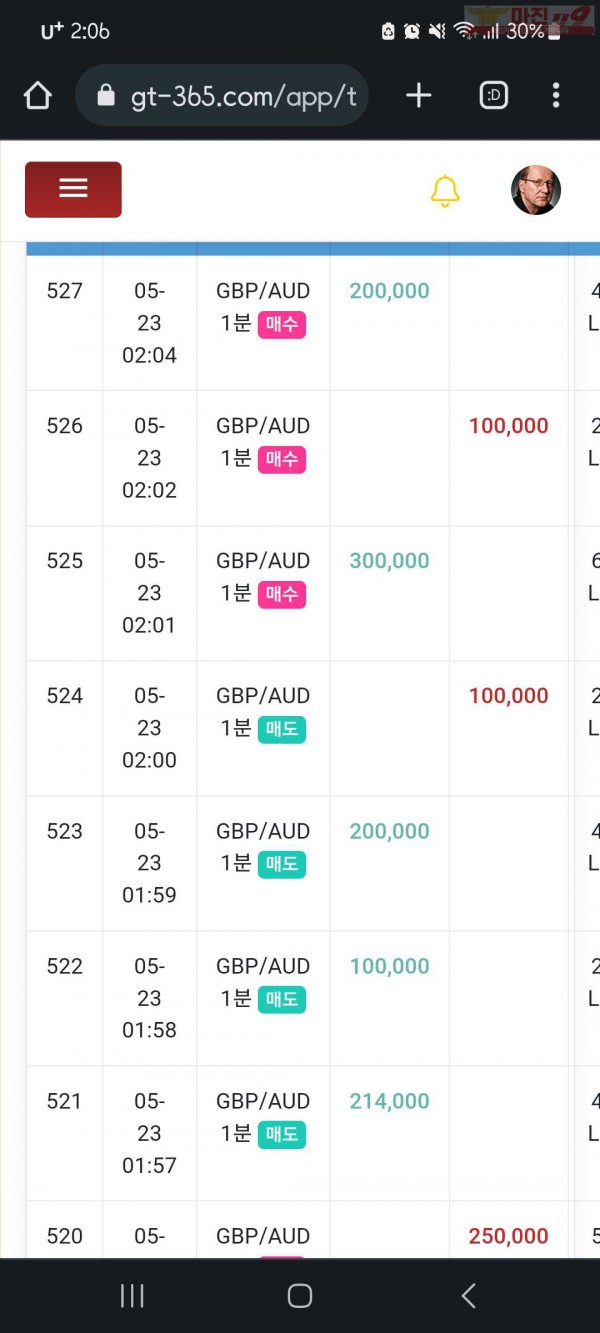Tap the gt-365.com address bar
This screenshot has width=600, height=1333.
point(222,95)
